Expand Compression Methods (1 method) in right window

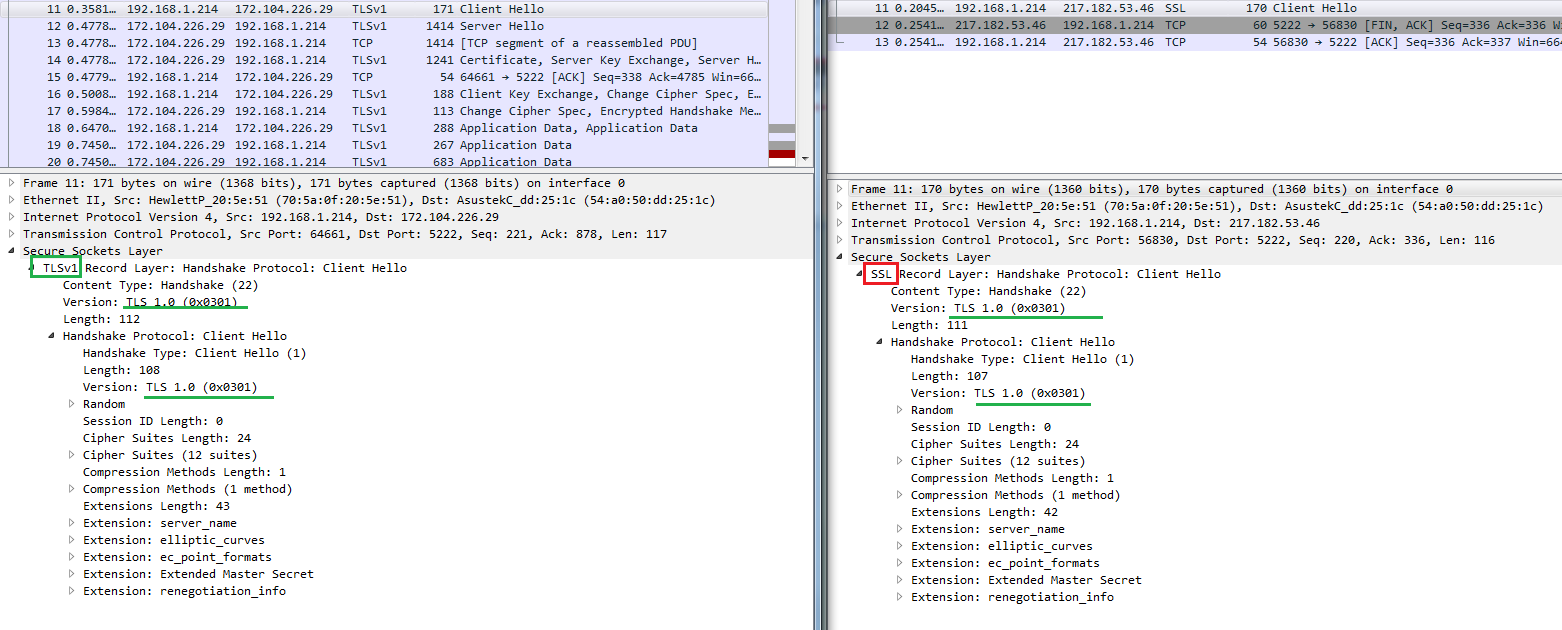pyautogui.click(x=900, y=495)
